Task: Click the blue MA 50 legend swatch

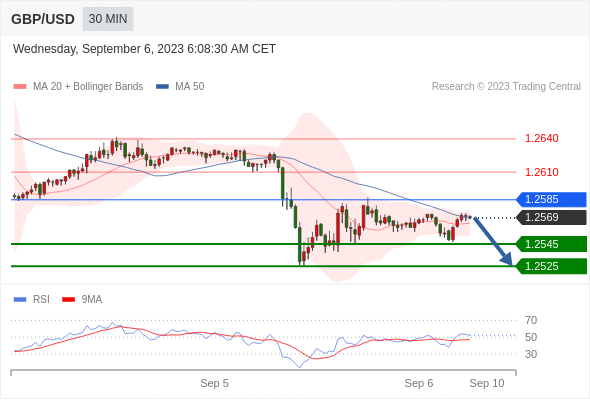Action: pyautogui.click(x=162, y=87)
